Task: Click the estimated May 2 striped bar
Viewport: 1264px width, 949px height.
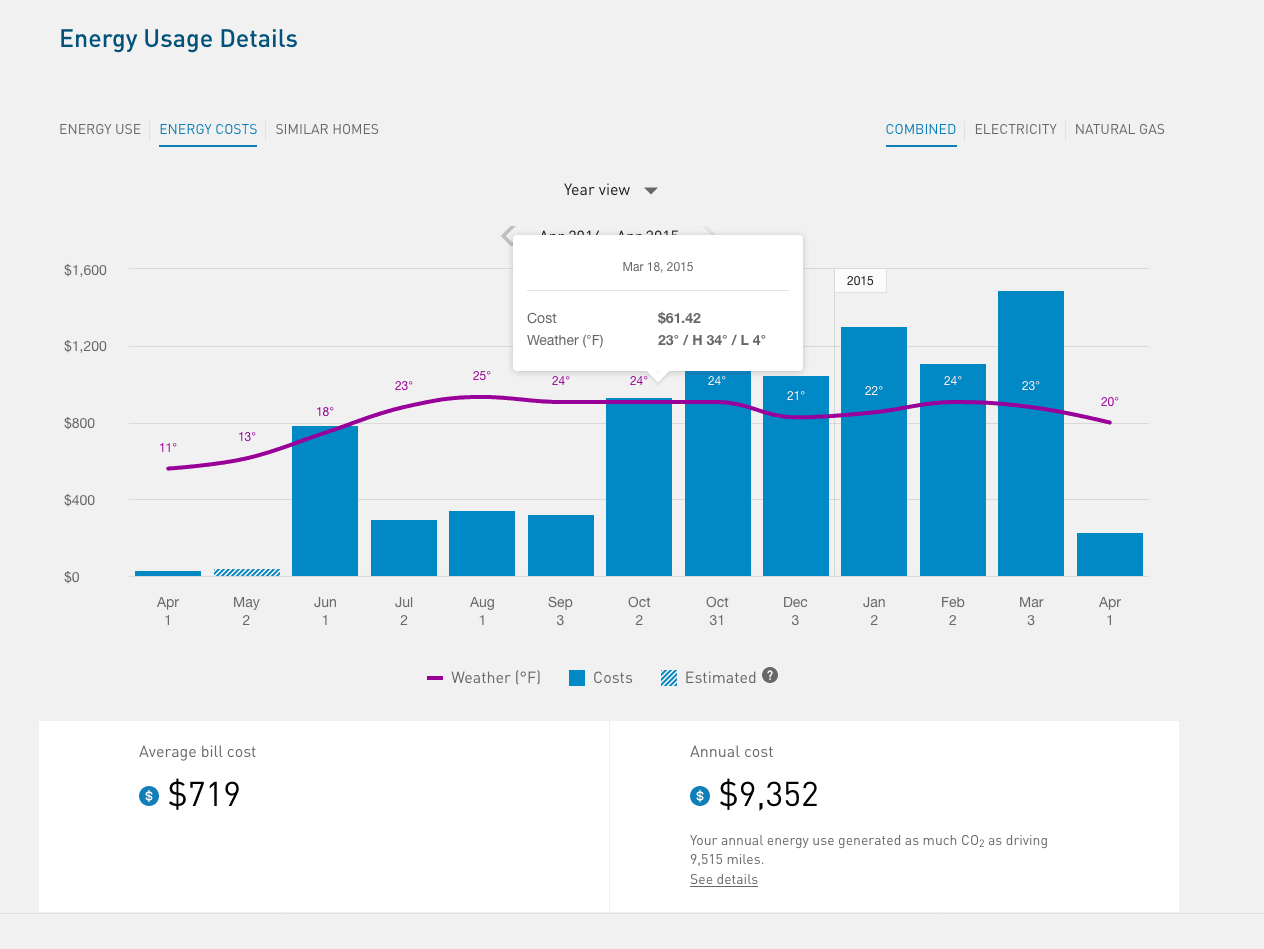Action: click(247, 572)
